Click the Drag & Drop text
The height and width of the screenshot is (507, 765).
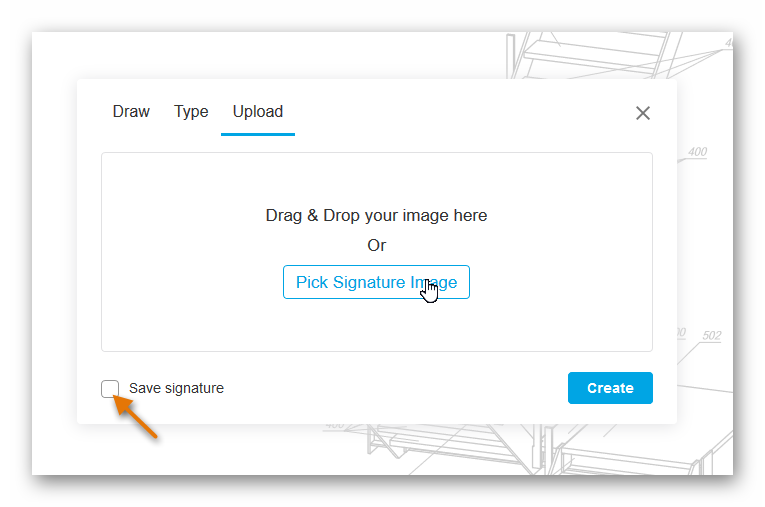(x=376, y=215)
